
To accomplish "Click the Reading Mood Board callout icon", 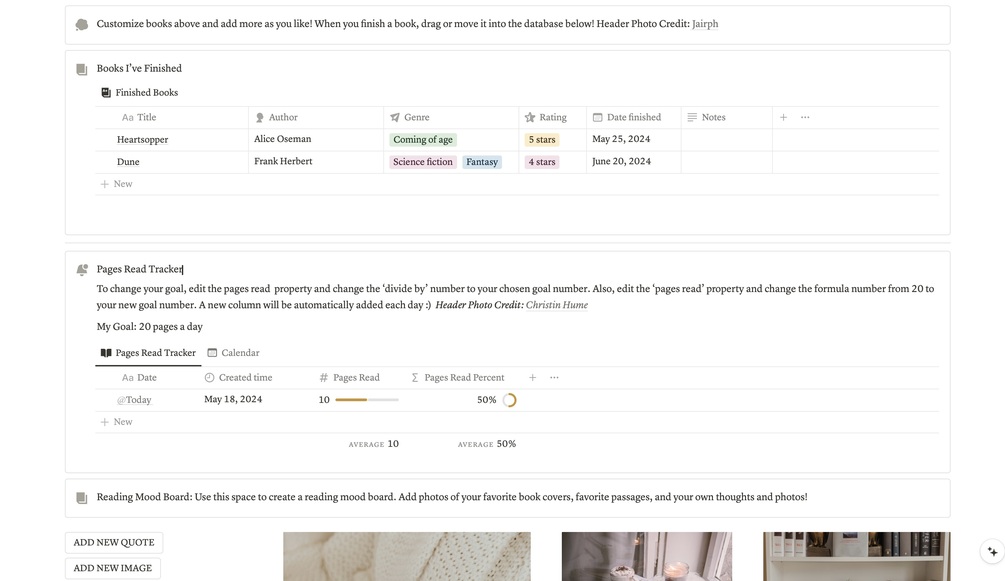I will click(x=82, y=498).
